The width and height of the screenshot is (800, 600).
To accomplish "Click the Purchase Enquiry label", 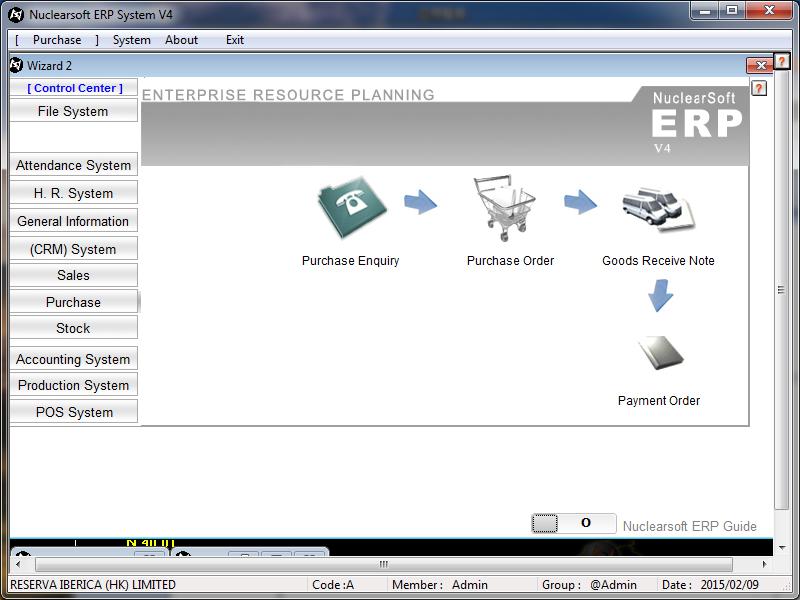I will click(x=351, y=261).
